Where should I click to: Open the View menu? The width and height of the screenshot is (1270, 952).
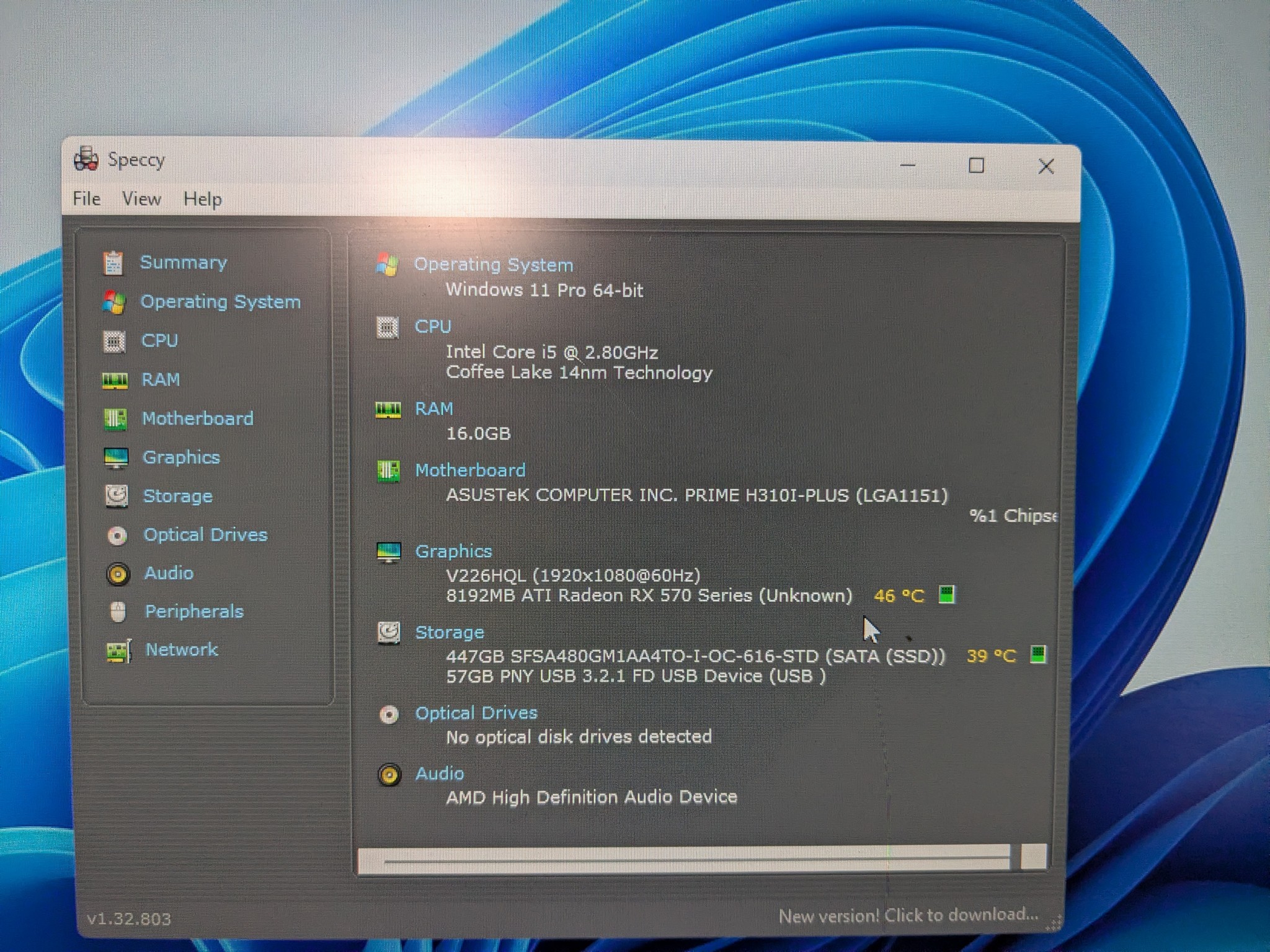(x=141, y=199)
